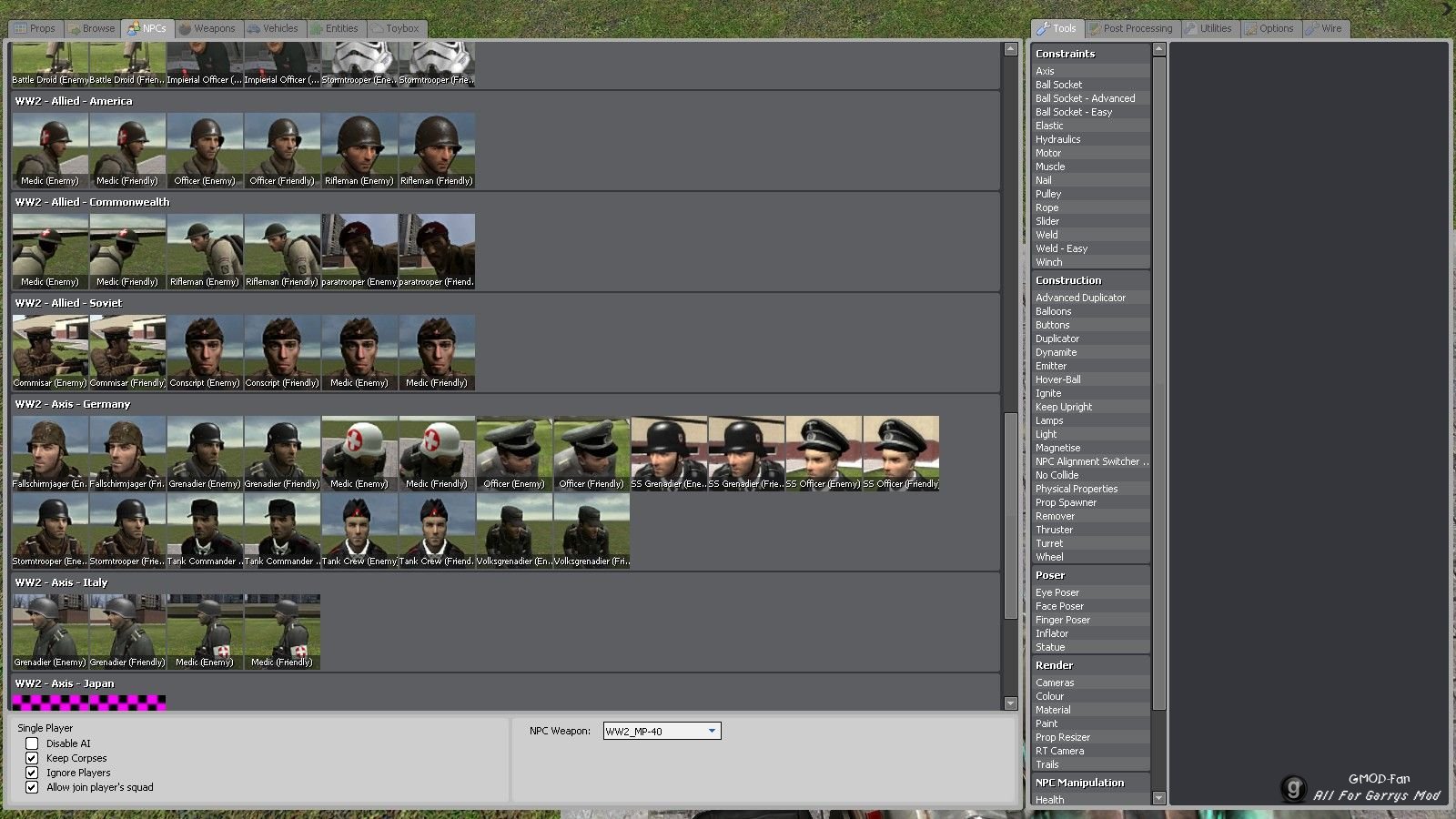Select the NPC Alignment Switcher tool
This screenshot has height=819, width=1456.
tap(1091, 461)
